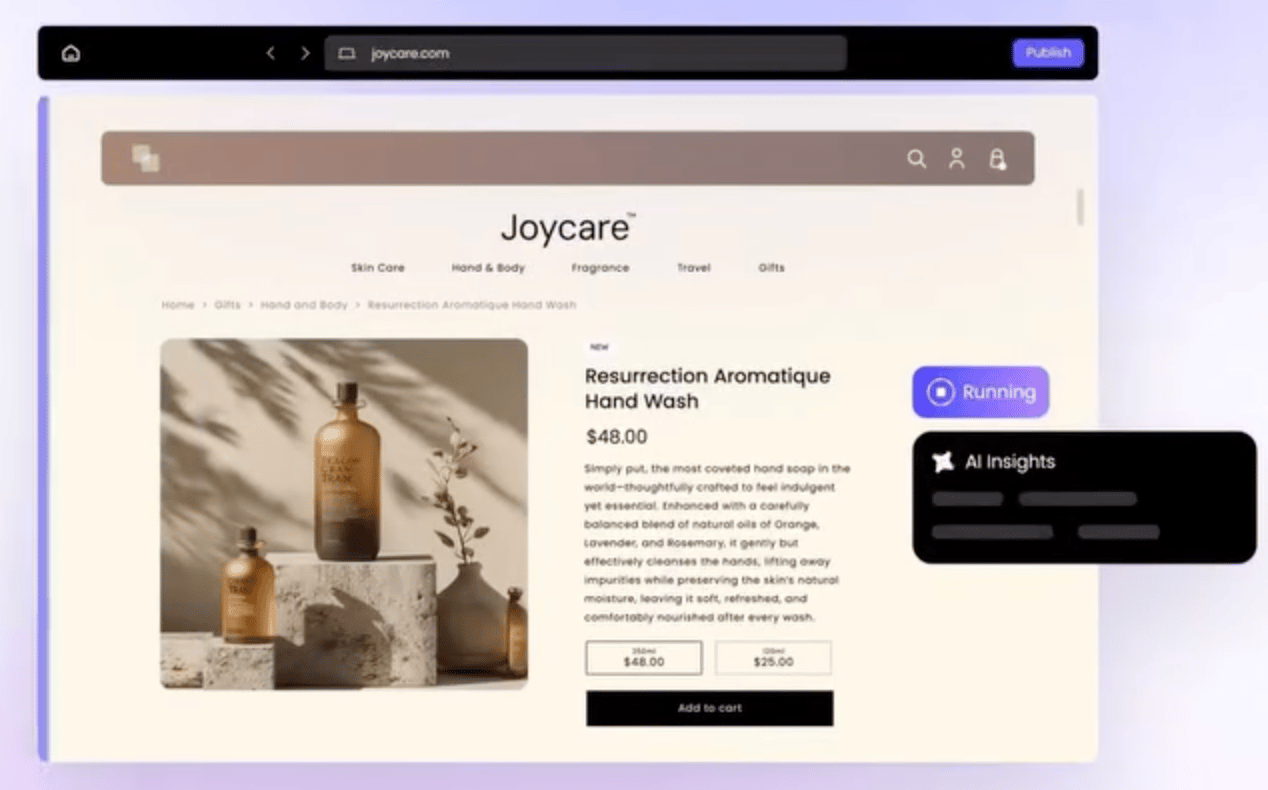Screen dimensions: 1268x790
Task: Click the AI Insights sparkle icon
Action: [942, 462]
